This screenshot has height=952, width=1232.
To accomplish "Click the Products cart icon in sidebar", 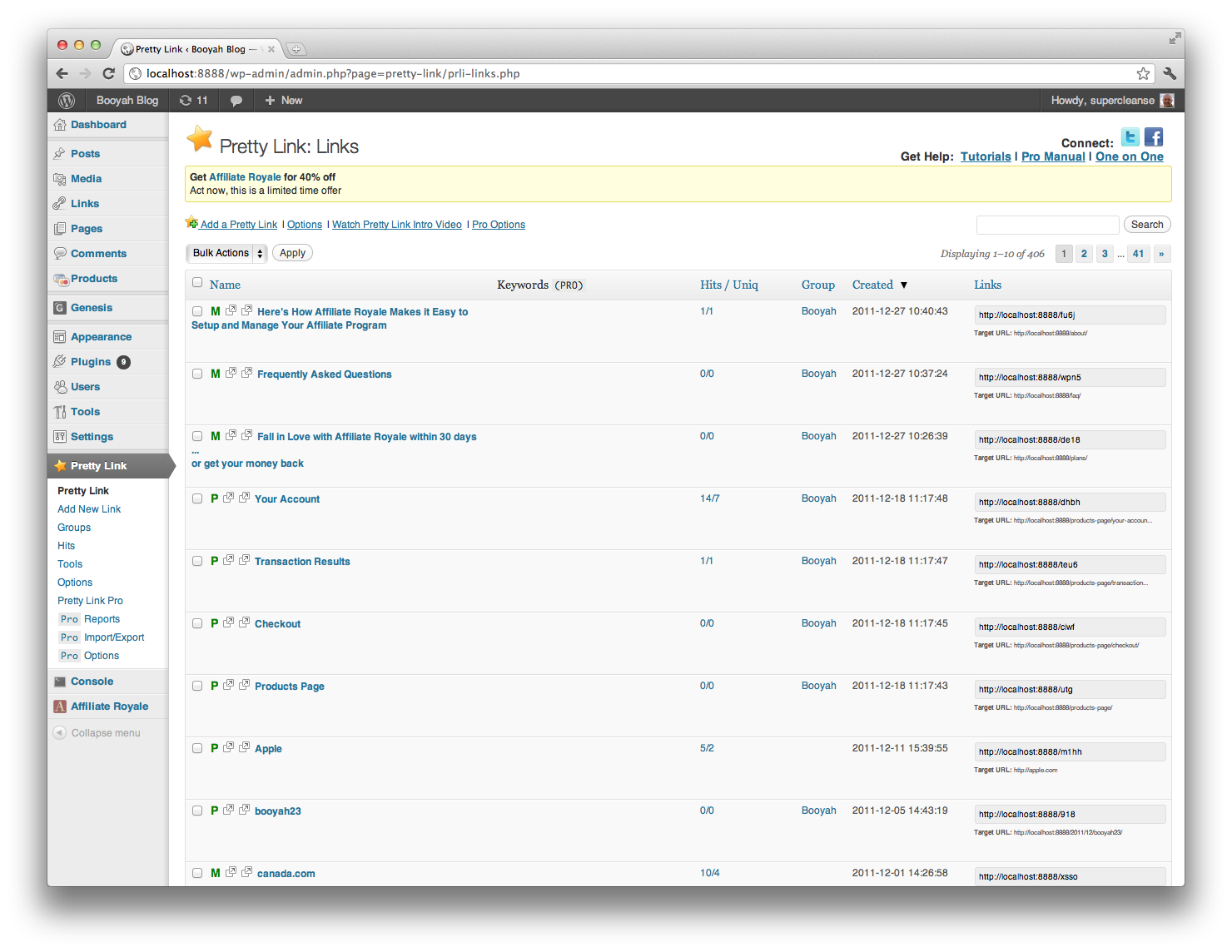I will pyautogui.click(x=61, y=279).
